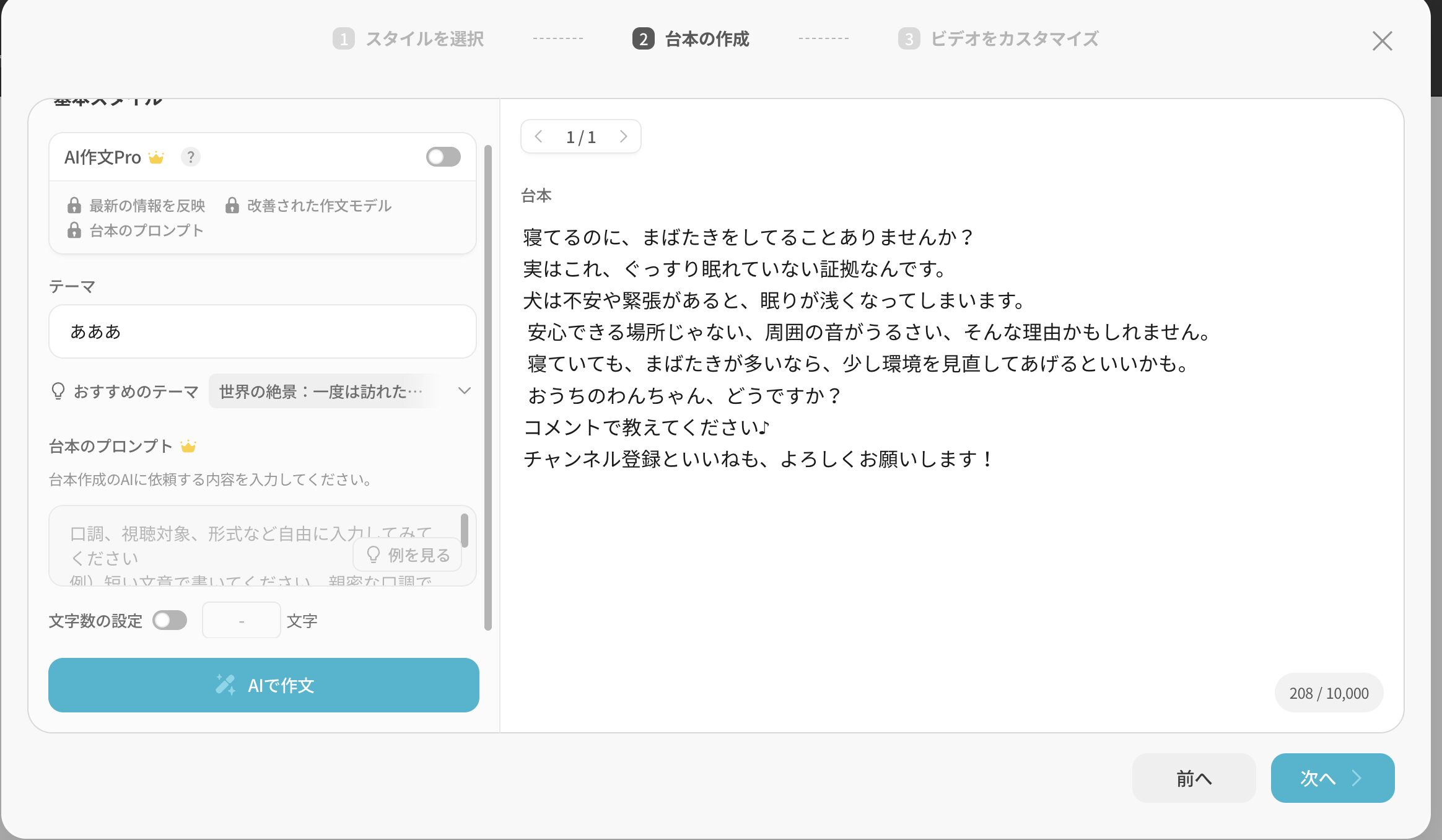Click the 最新の情報を反映 feature text
Image resolution: width=1442 pixels, height=840 pixels.
[x=147, y=206]
